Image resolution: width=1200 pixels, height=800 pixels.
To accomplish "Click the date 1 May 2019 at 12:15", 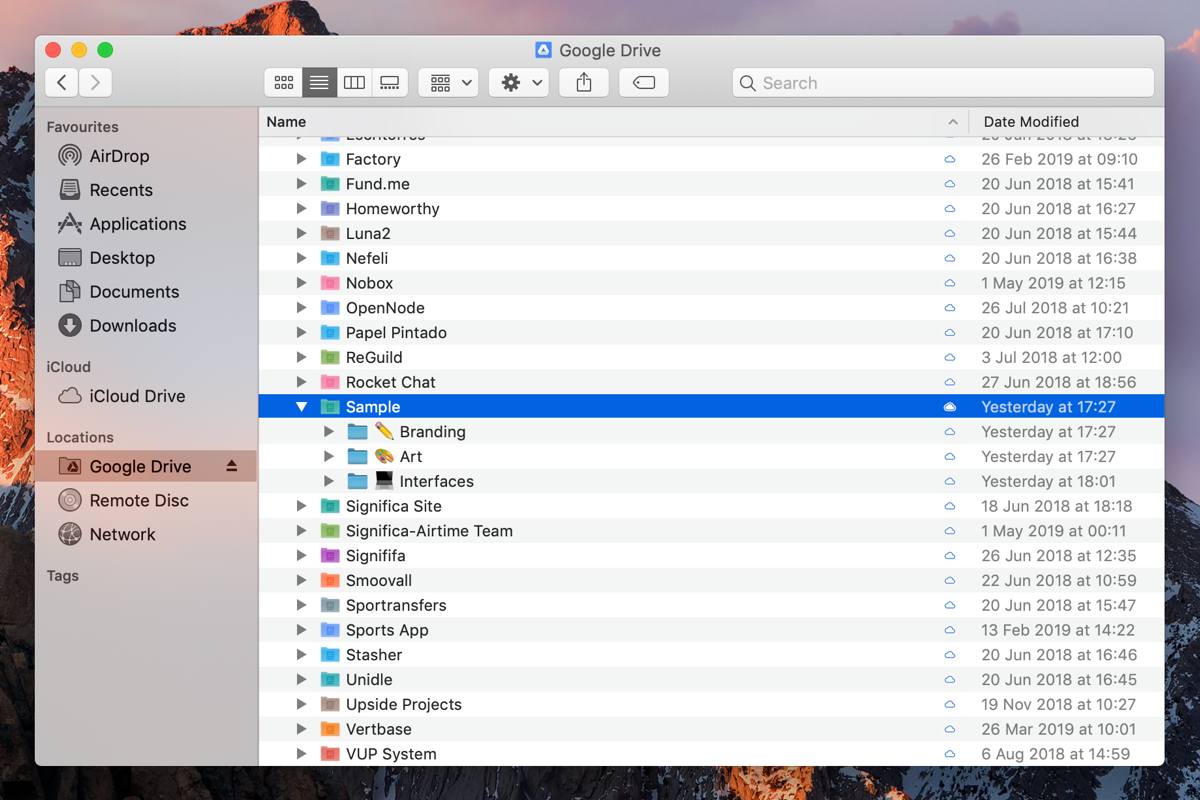I will 1053,283.
